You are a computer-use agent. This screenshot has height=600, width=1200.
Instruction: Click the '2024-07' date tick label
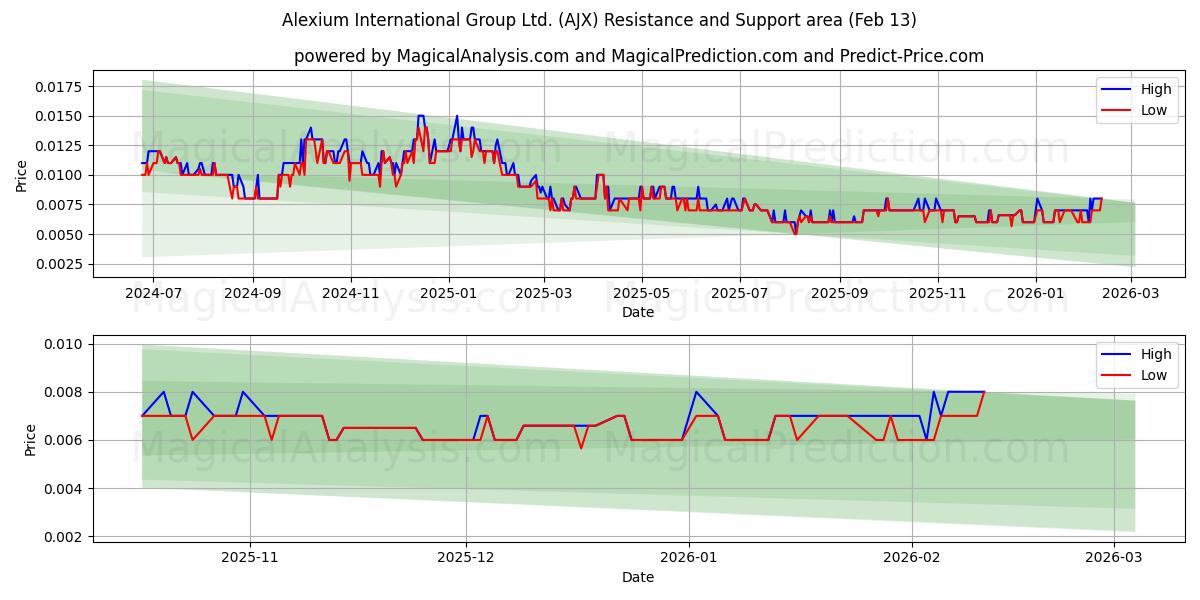click(153, 294)
